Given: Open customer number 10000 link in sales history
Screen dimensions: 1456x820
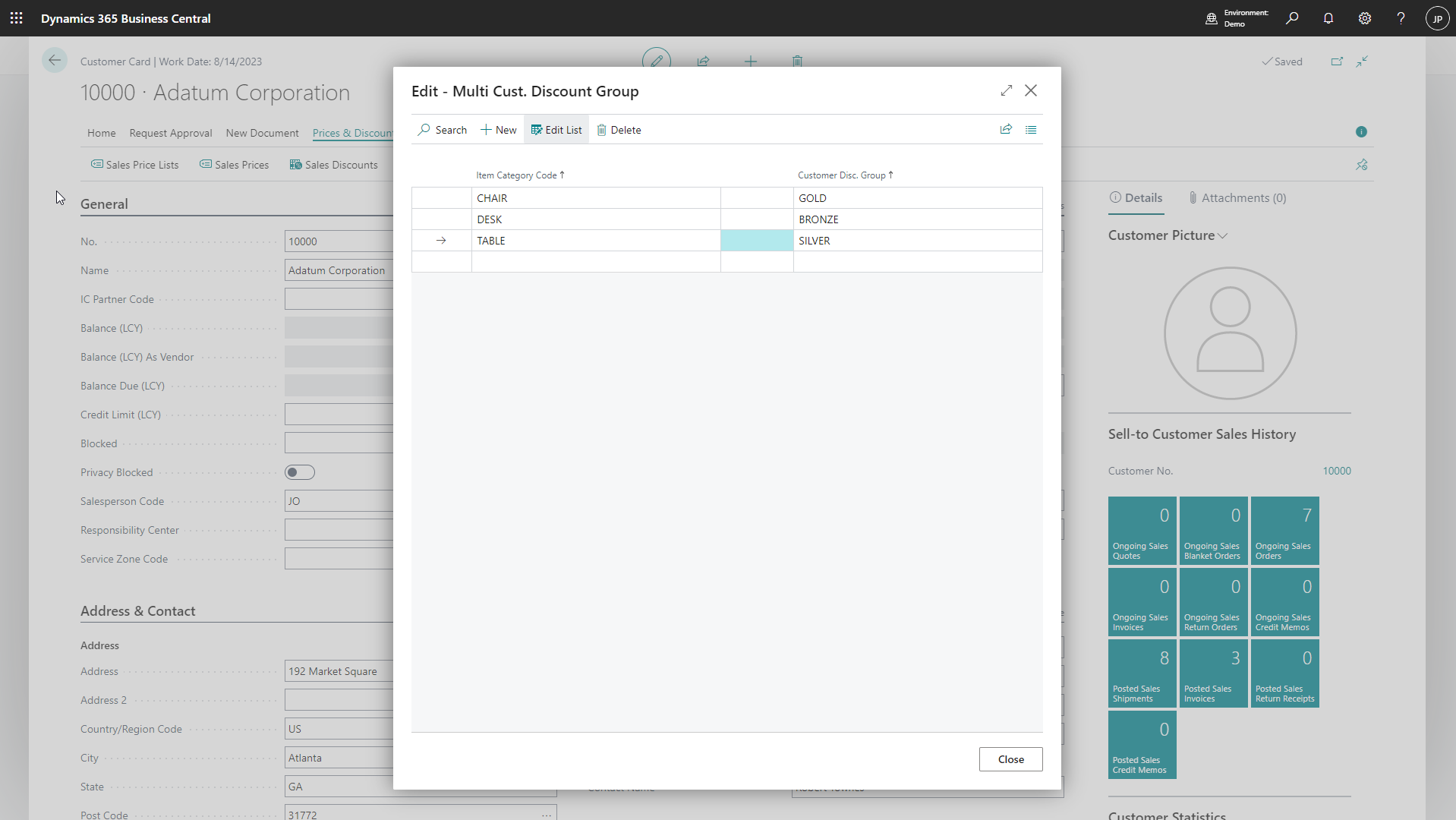Looking at the screenshot, I should (1337, 471).
